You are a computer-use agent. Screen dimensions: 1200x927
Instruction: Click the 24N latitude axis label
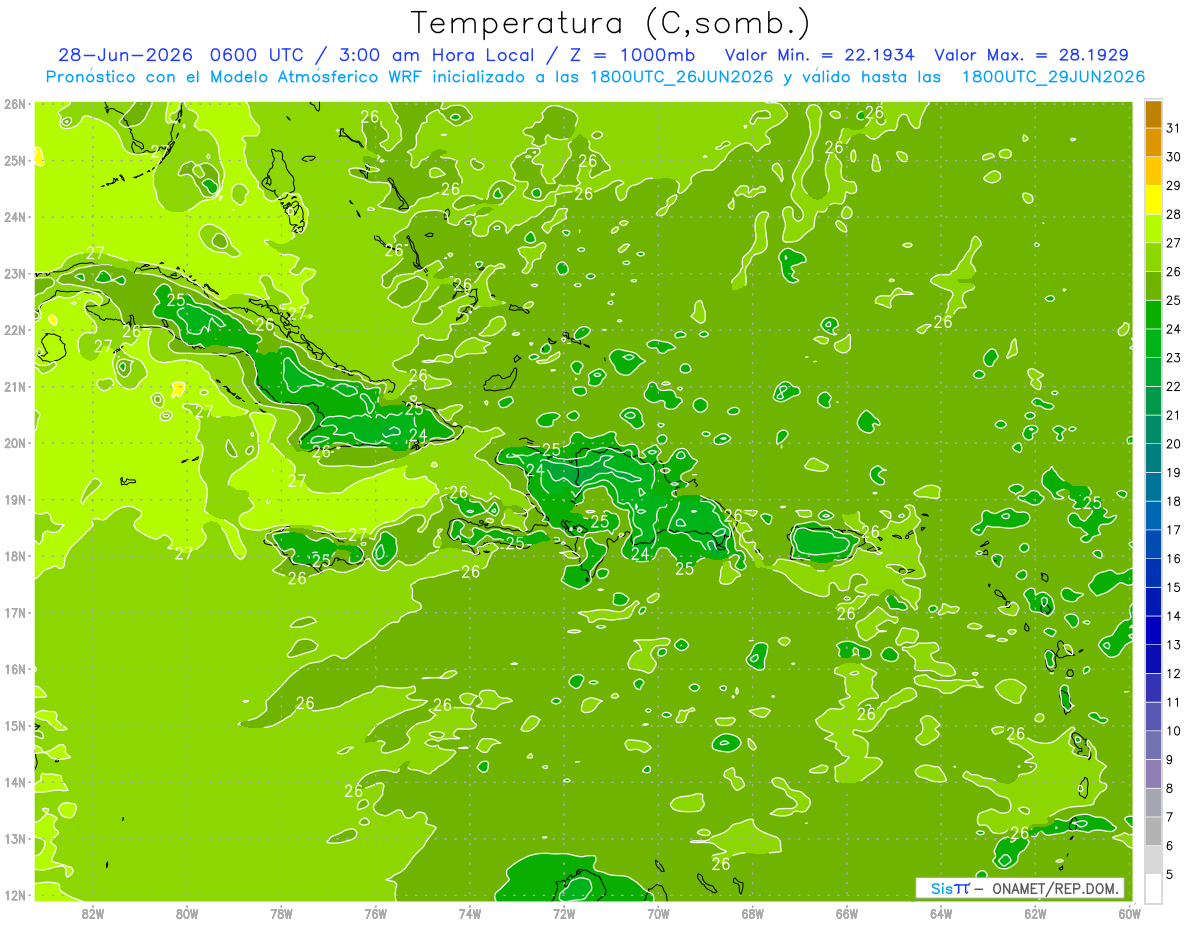[14, 217]
